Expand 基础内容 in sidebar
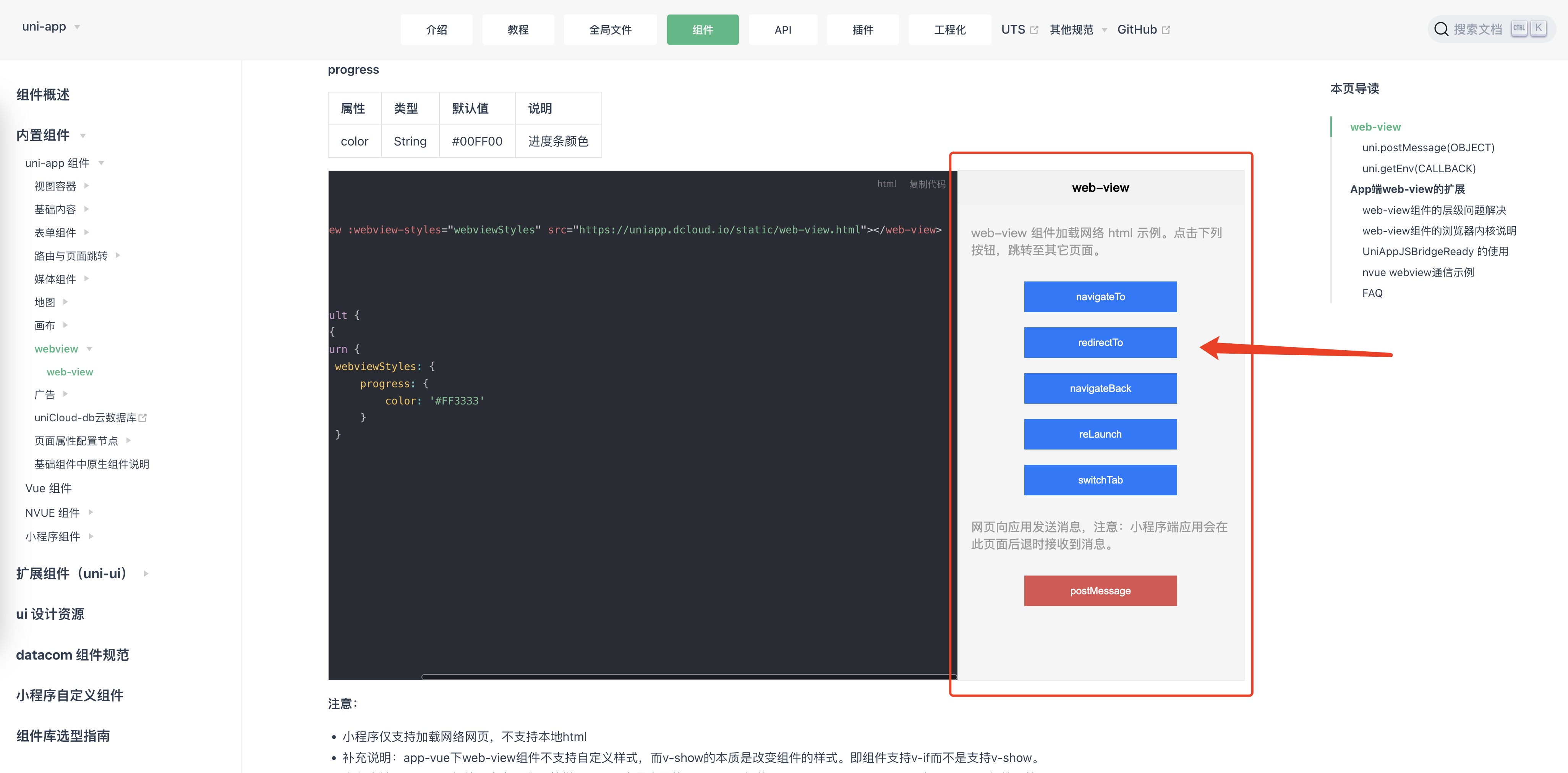The image size is (1568, 773). click(x=86, y=209)
